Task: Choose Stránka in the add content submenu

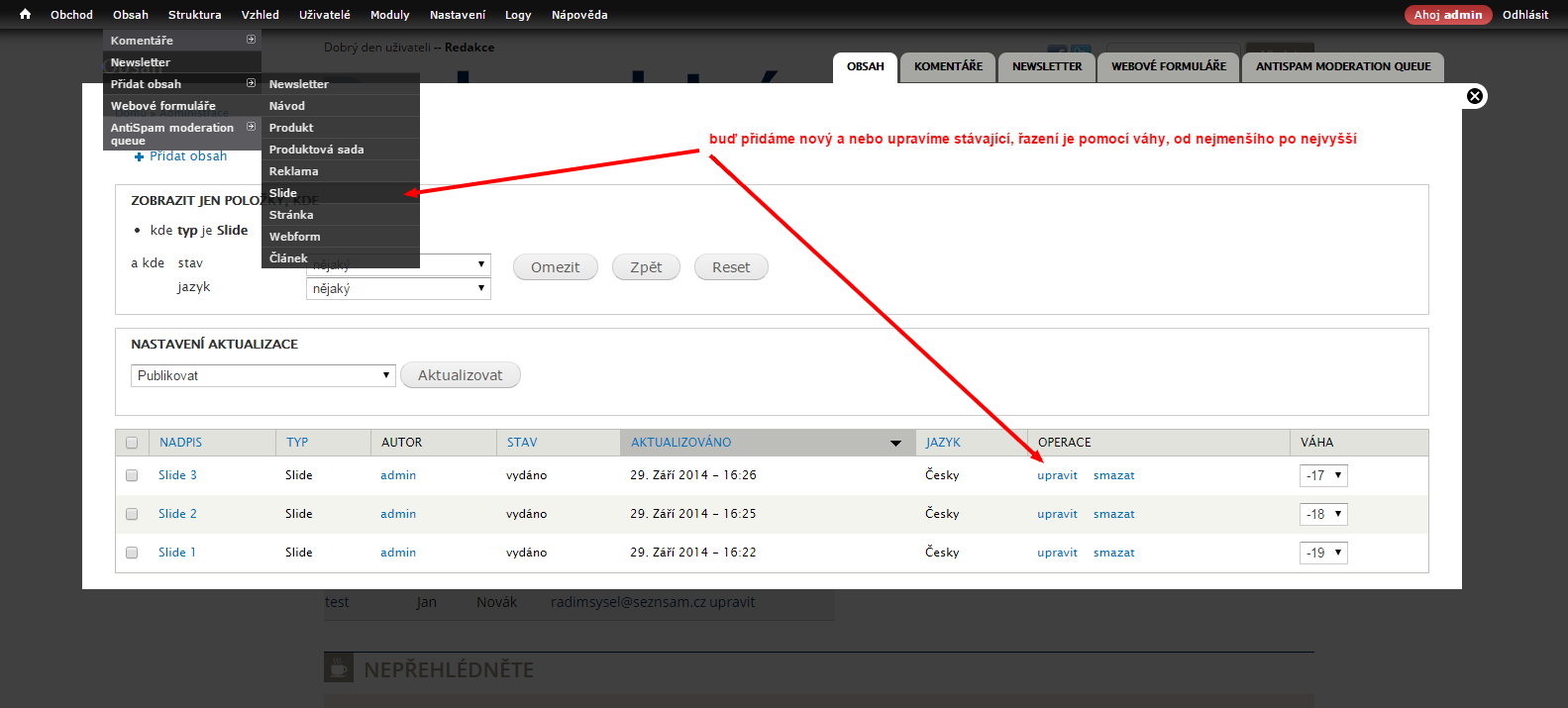Action: coord(341,215)
